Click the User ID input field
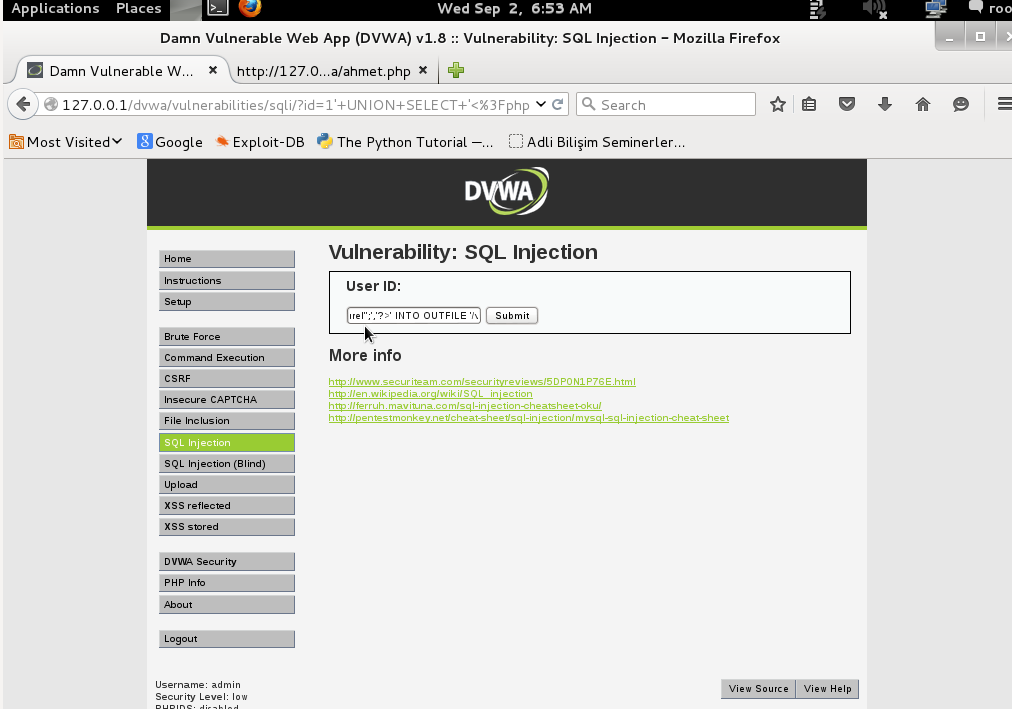 point(413,316)
